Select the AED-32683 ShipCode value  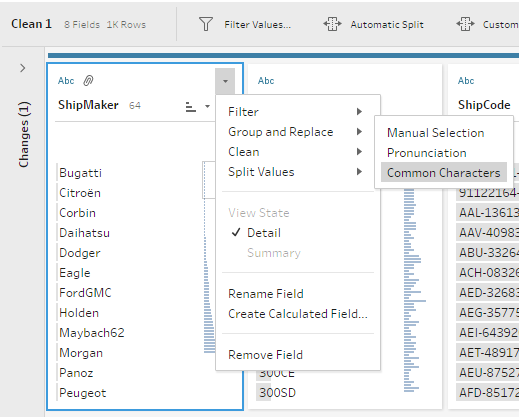(488, 293)
